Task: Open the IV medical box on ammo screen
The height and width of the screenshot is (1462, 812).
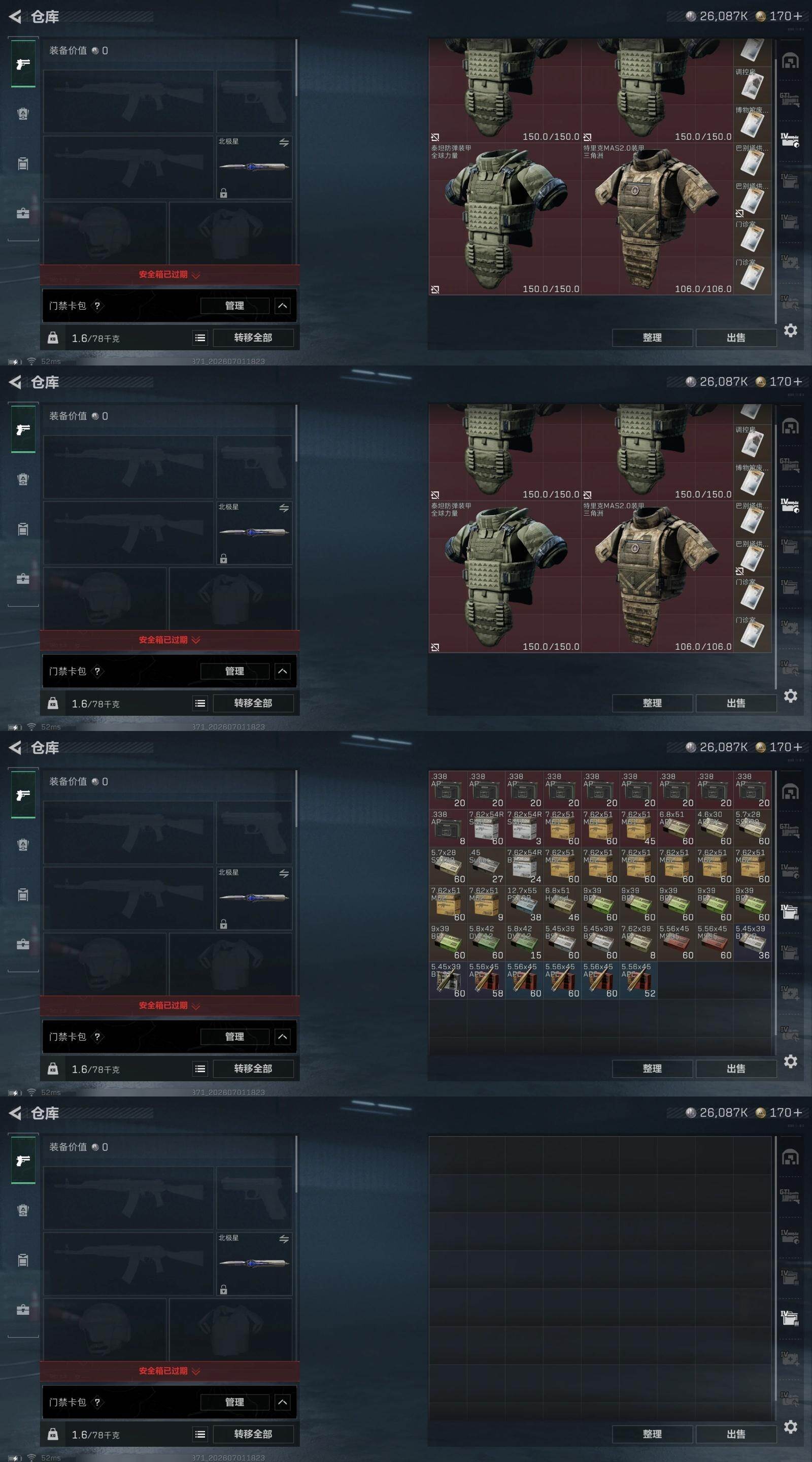Action: [x=790, y=992]
